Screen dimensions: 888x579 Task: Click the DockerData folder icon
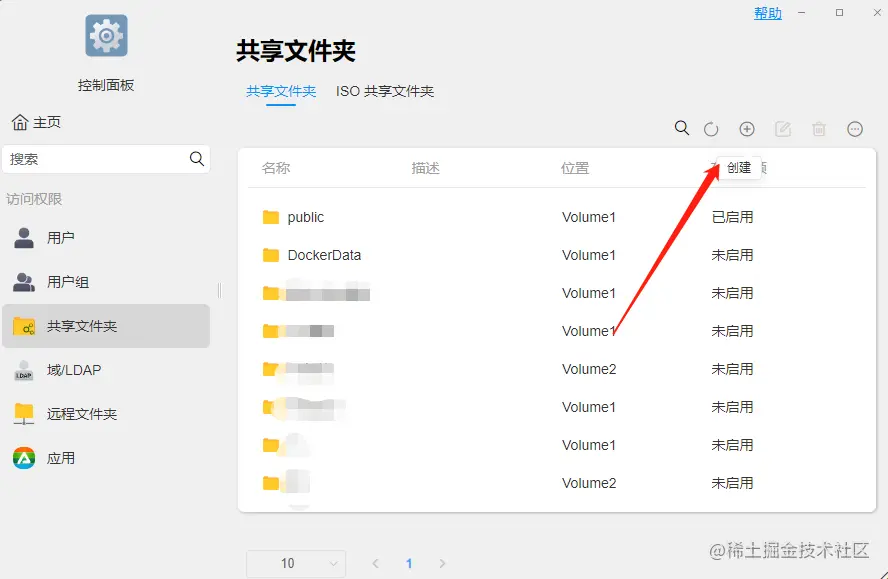[271, 255]
